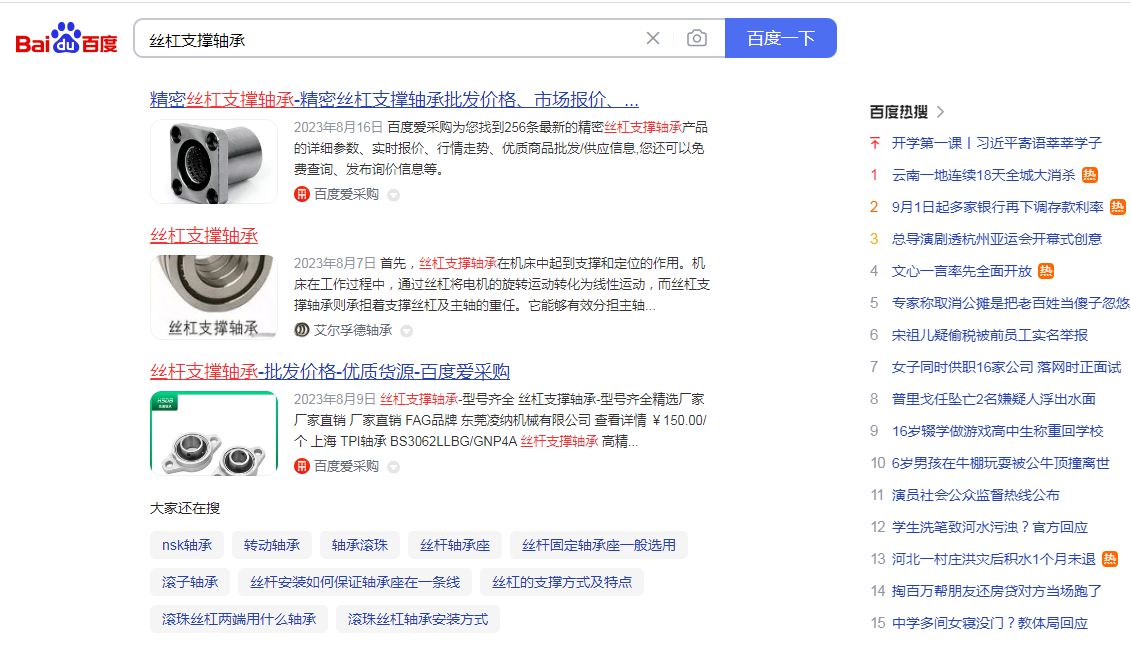Open the 百度爱采购 source link under the first result

point(346,194)
